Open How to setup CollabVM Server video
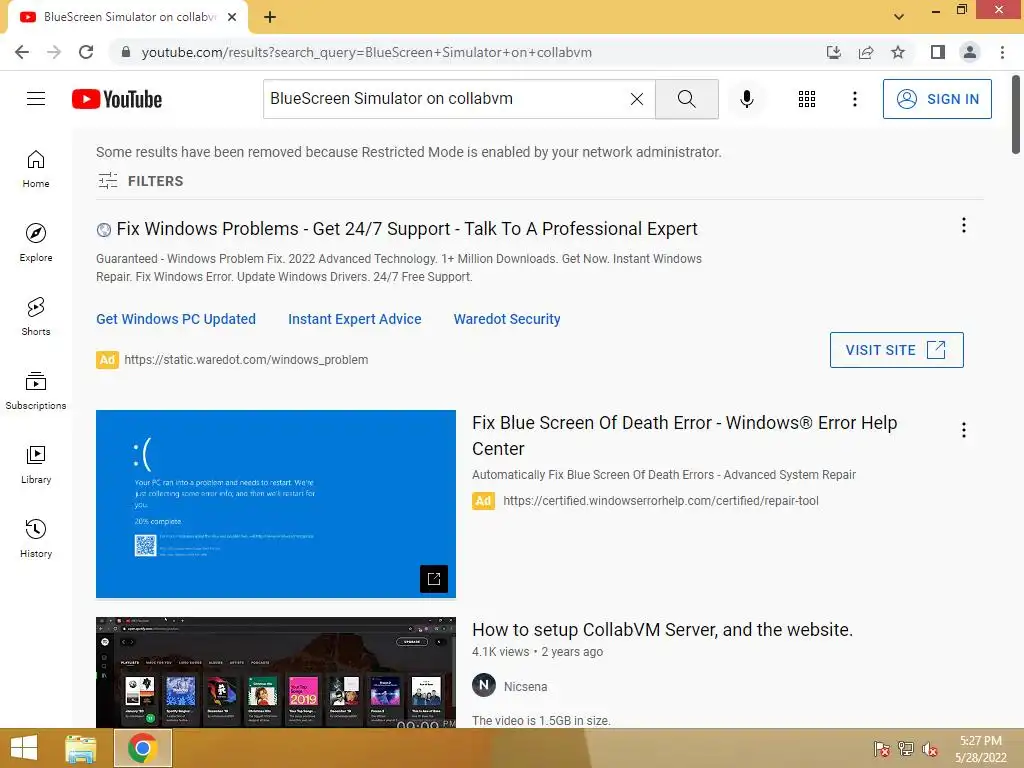 tap(662, 630)
